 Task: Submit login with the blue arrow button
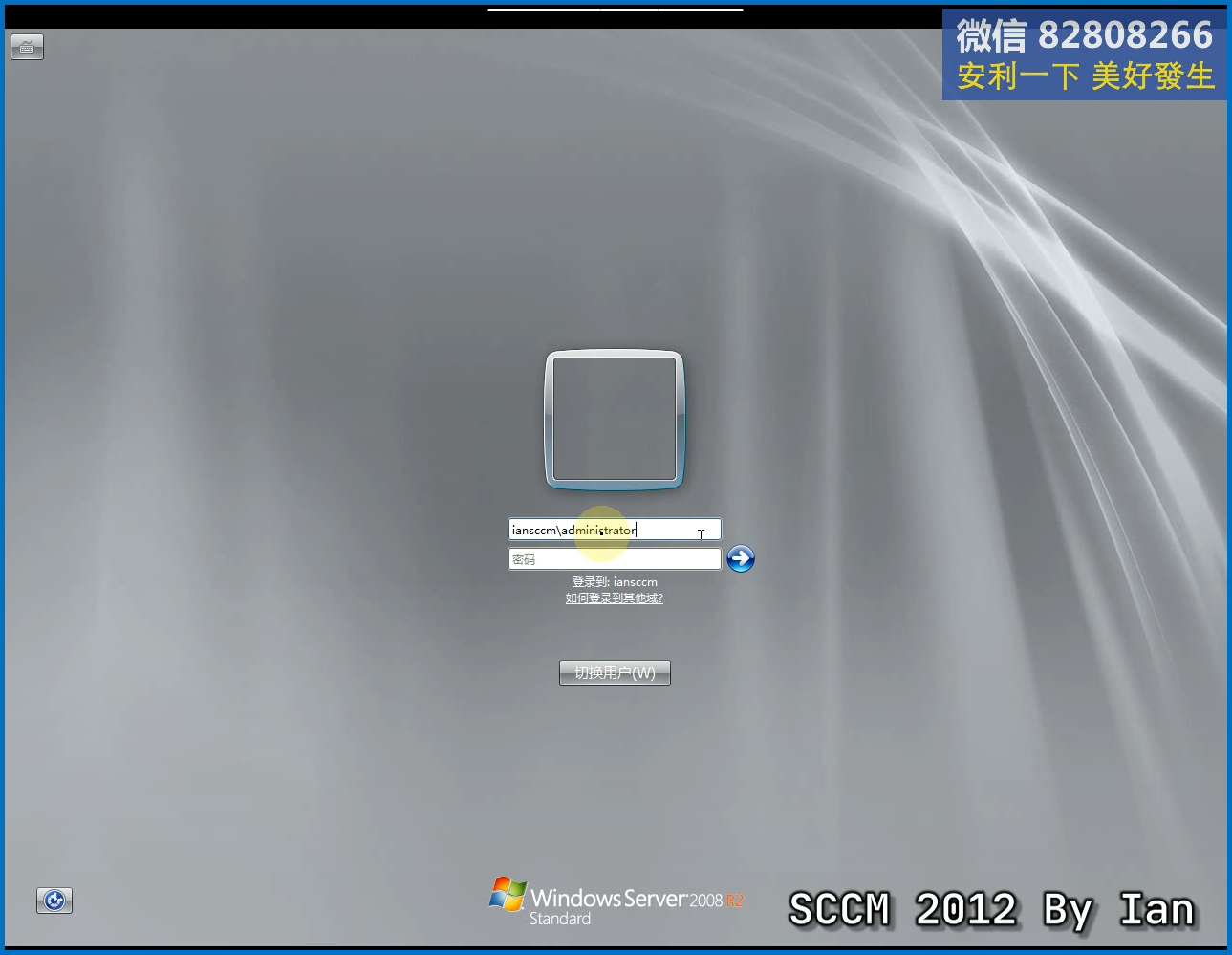[x=741, y=558]
